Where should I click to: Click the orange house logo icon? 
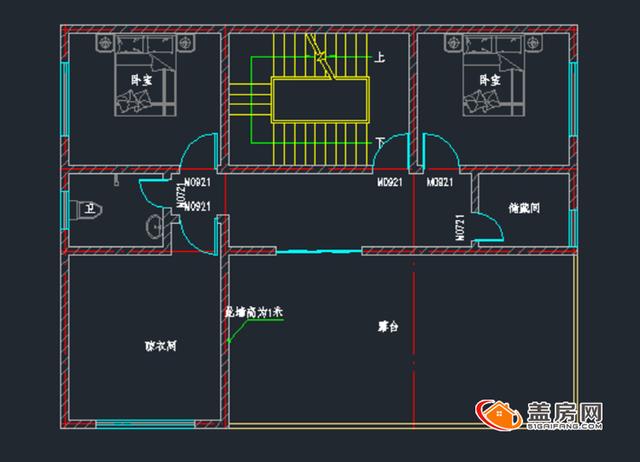point(495,413)
